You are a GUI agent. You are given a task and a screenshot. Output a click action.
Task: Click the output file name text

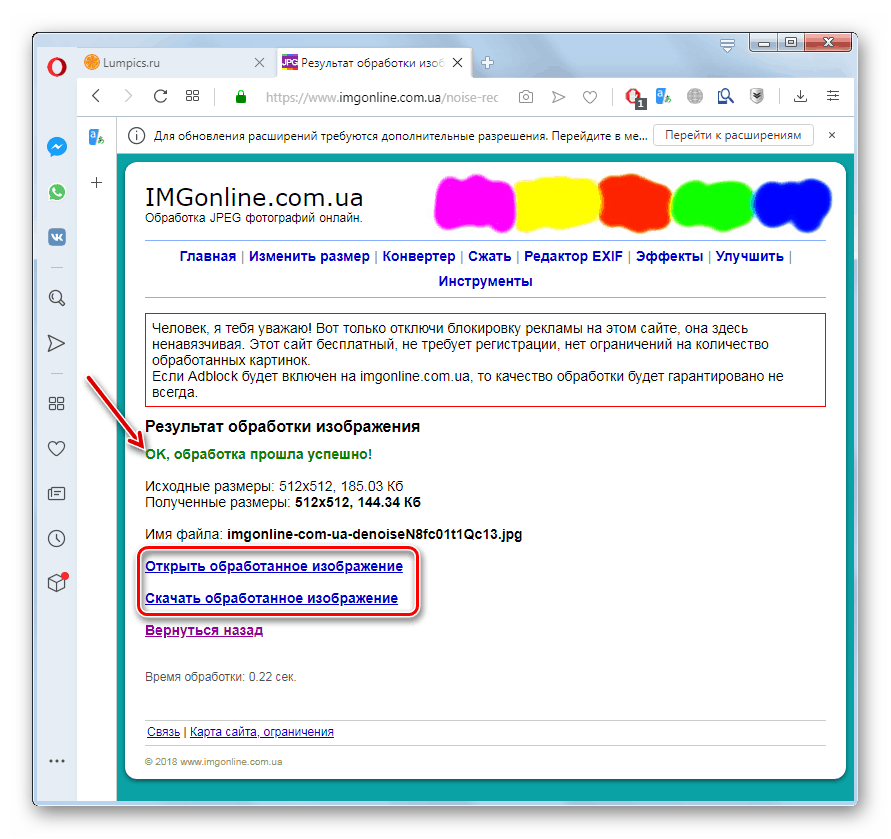click(x=374, y=534)
